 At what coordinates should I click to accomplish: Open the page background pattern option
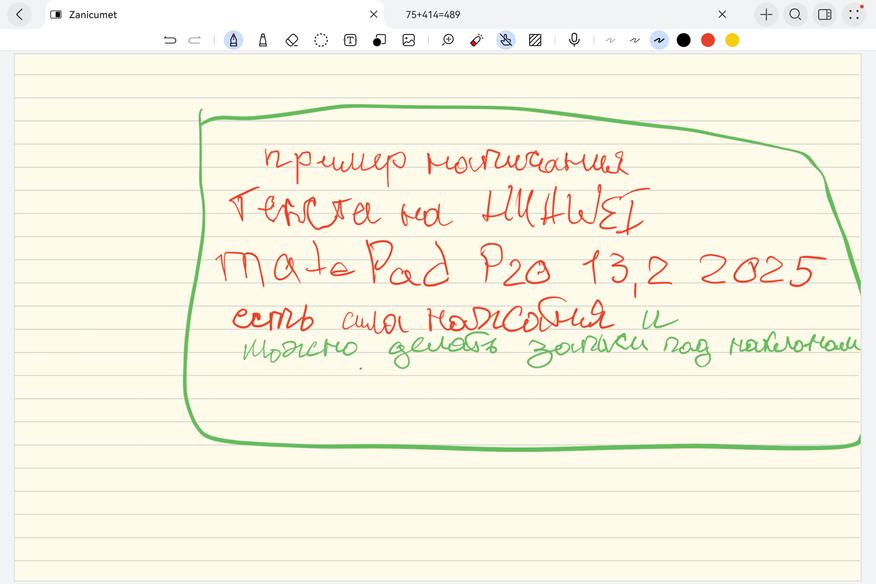[535, 40]
